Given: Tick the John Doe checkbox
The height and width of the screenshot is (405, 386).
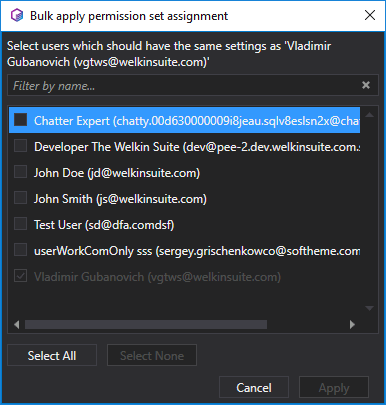Looking at the screenshot, I should [20, 172].
